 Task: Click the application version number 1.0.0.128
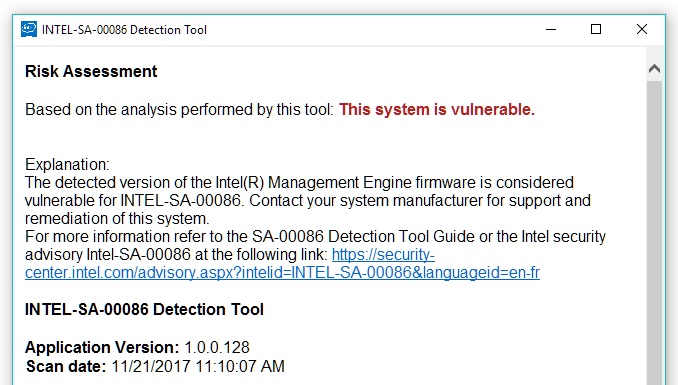[217, 347]
